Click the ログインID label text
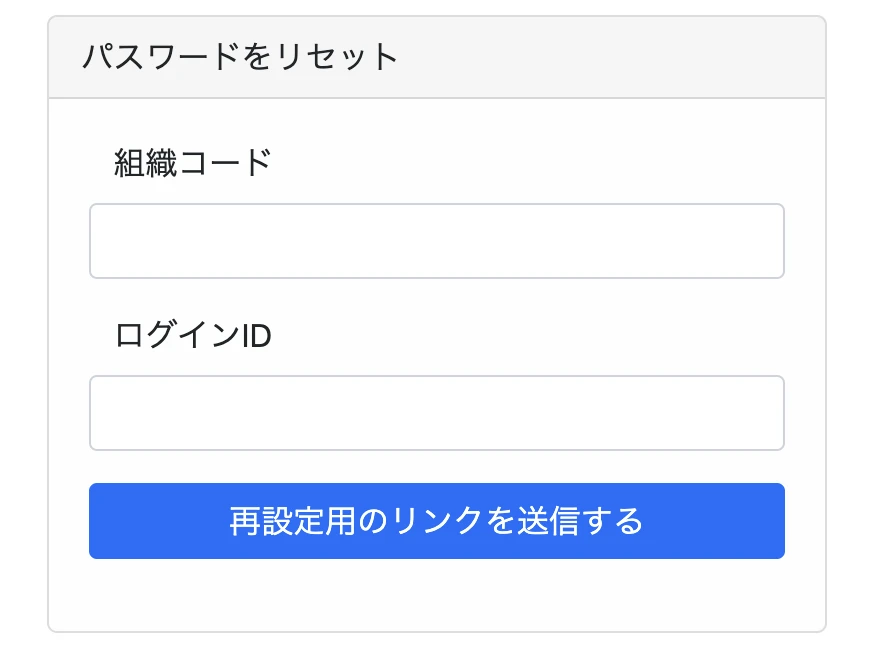The image size is (872, 670). click(x=192, y=335)
